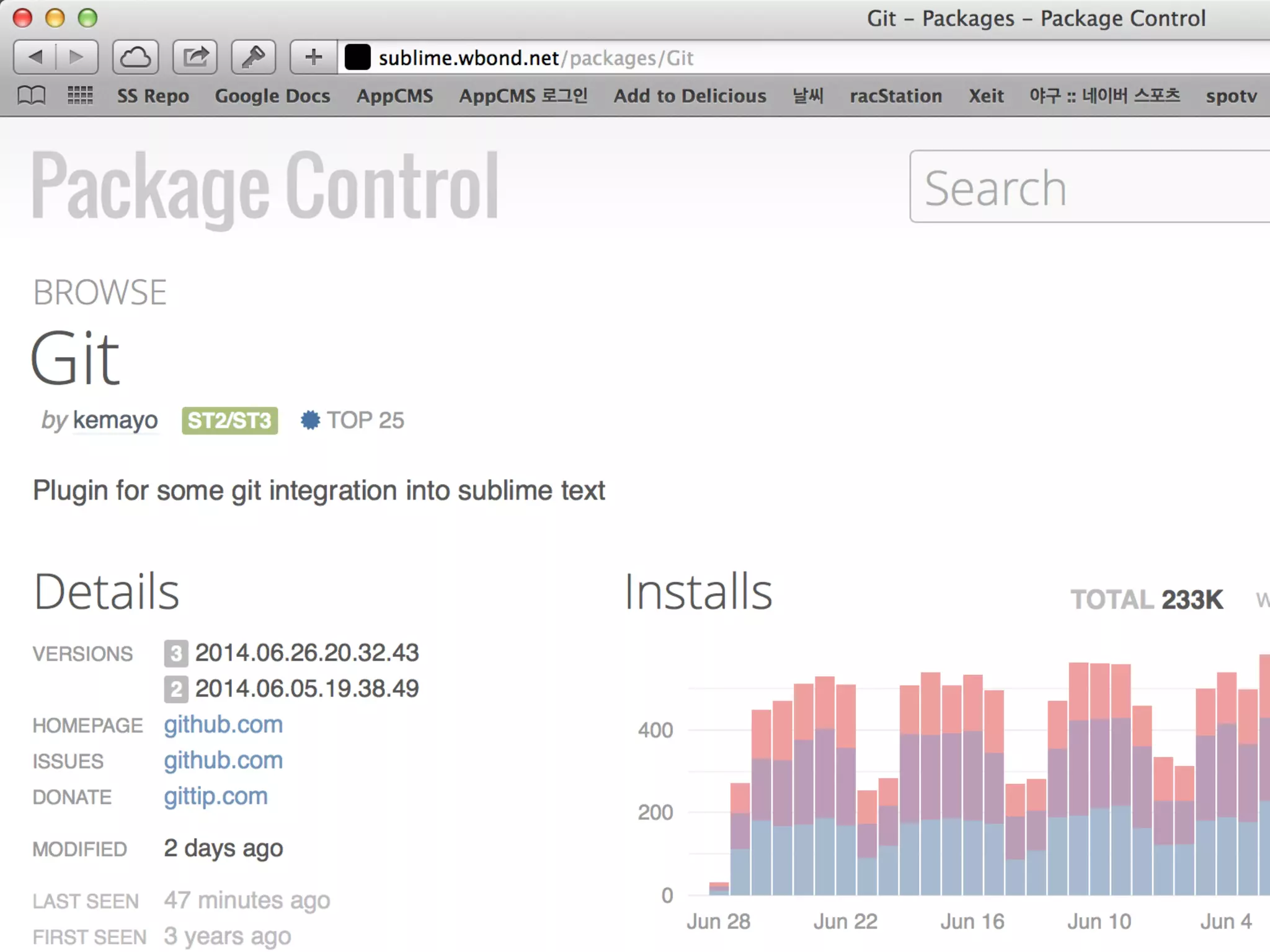Viewport: 1270px width, 952px height.
Task: Click the '3 years ago' first seen value
Action: (227, 937)
